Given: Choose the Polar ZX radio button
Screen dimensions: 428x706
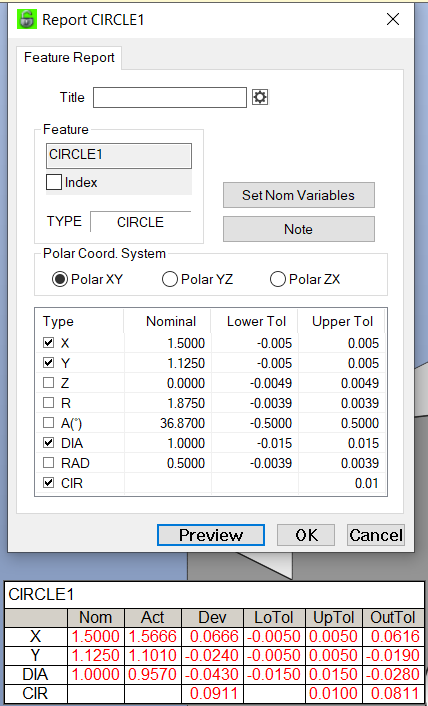Looking at the screenshot, I should (x=278, y=280).
